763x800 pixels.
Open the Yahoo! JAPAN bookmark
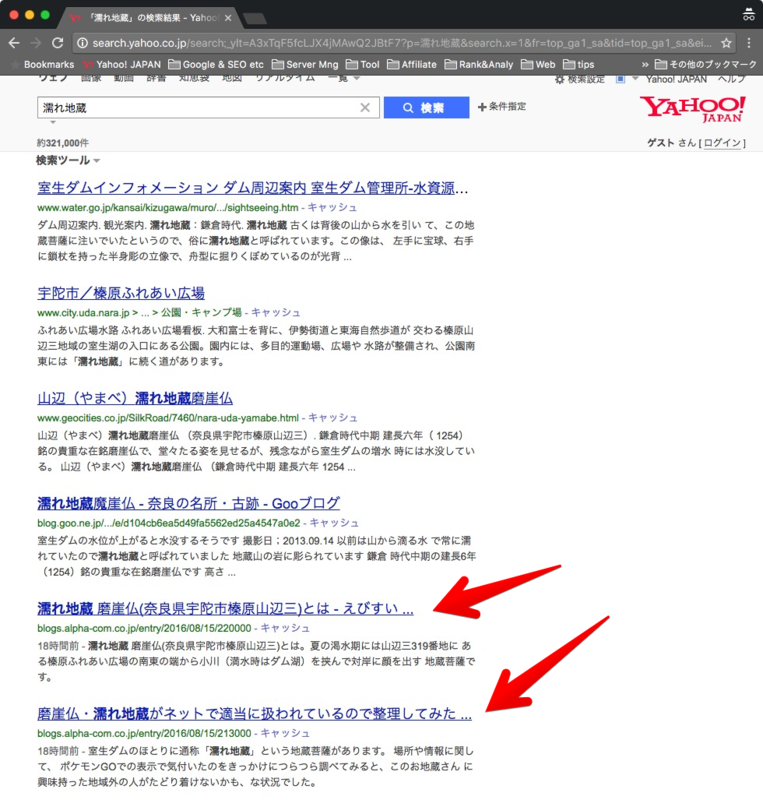pyautogui.click(x=122, y=65)
